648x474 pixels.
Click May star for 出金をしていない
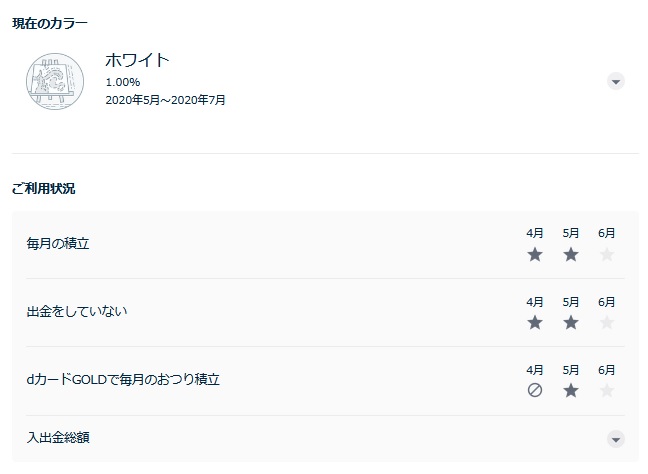(571, 322)
